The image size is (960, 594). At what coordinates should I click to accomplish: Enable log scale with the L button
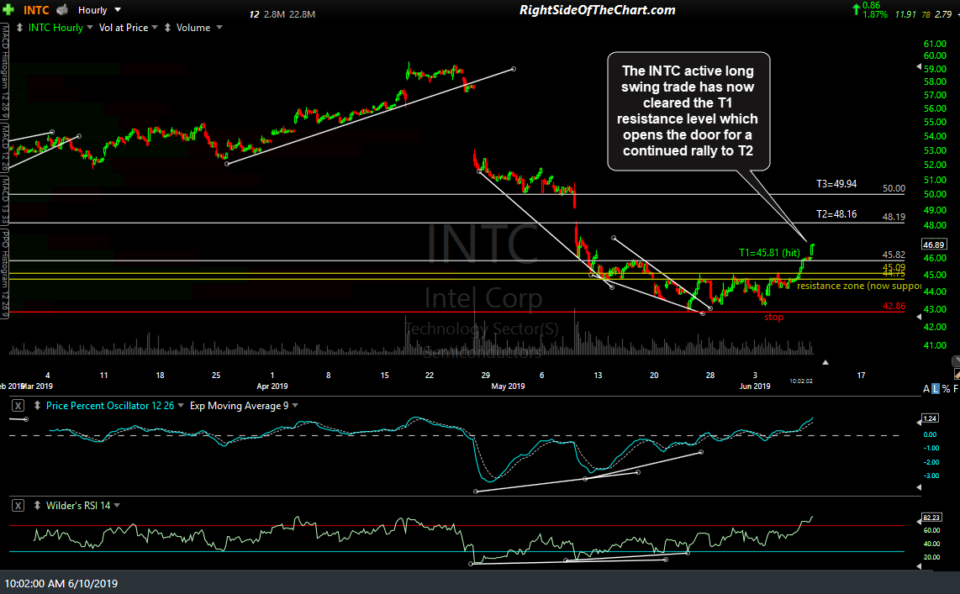point(935,388)
